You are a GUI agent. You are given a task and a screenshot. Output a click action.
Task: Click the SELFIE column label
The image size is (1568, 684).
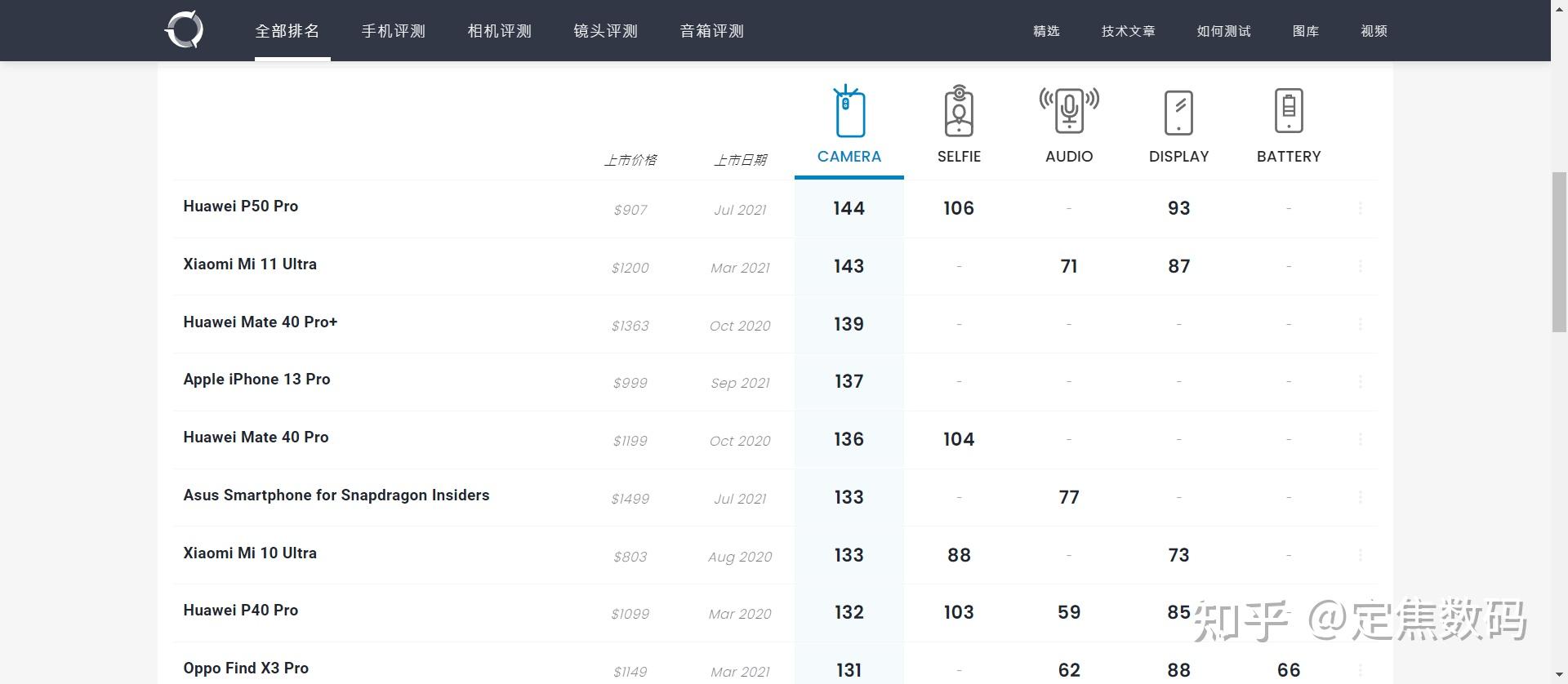[x=959, y=157]
